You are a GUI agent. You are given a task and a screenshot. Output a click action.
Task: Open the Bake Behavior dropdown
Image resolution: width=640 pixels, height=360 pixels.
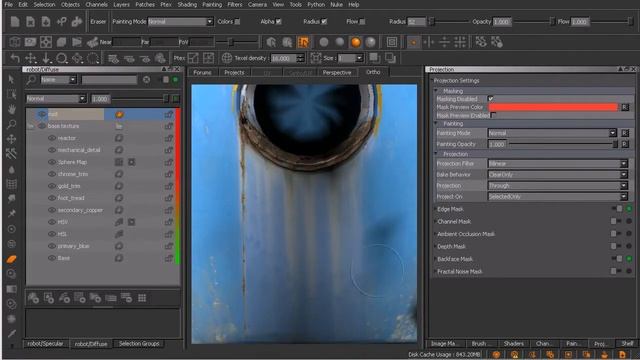point(558,175)
